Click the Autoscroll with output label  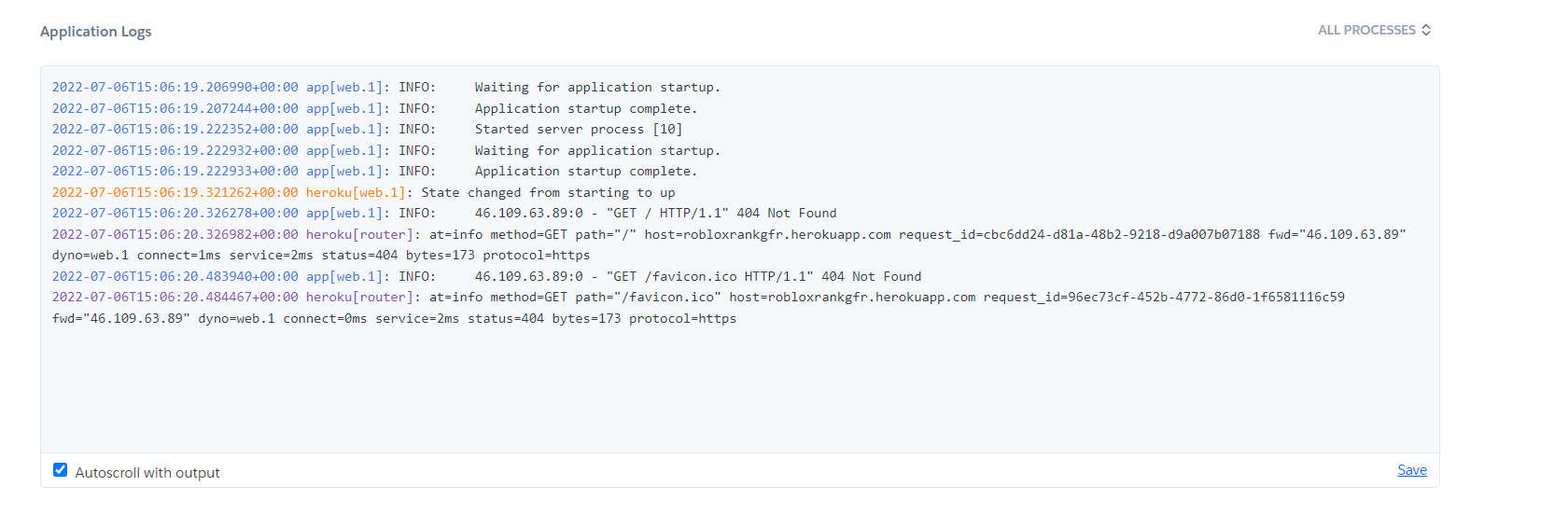point(147,473)
